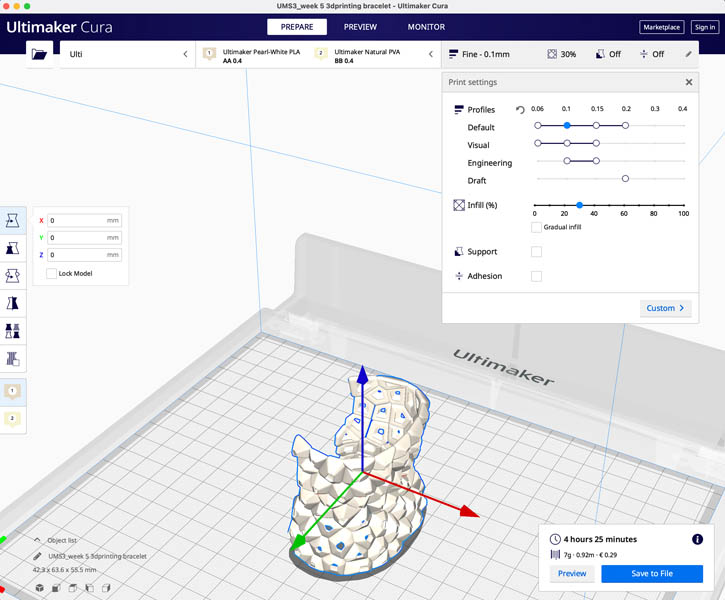Switch to top view icon

[73, 588]
